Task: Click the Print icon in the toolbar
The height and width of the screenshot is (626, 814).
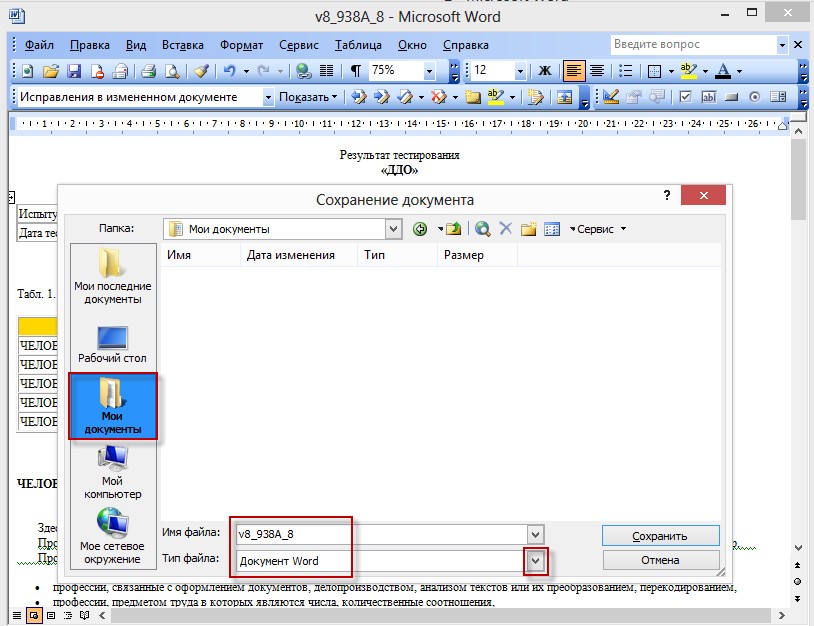Action: tap(148, 71)
